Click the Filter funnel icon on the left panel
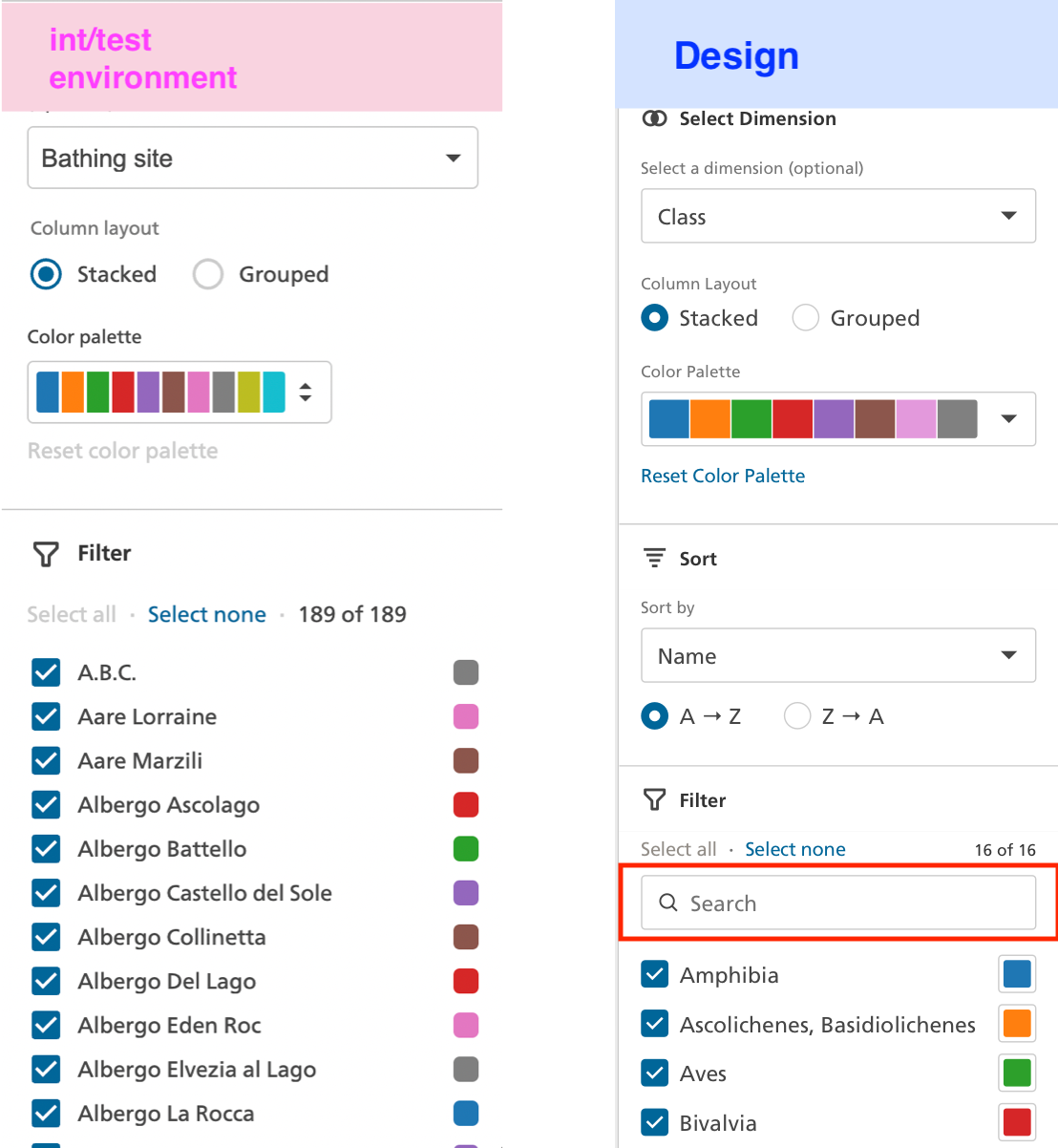 pyautogui.click(x=45, y=553)
